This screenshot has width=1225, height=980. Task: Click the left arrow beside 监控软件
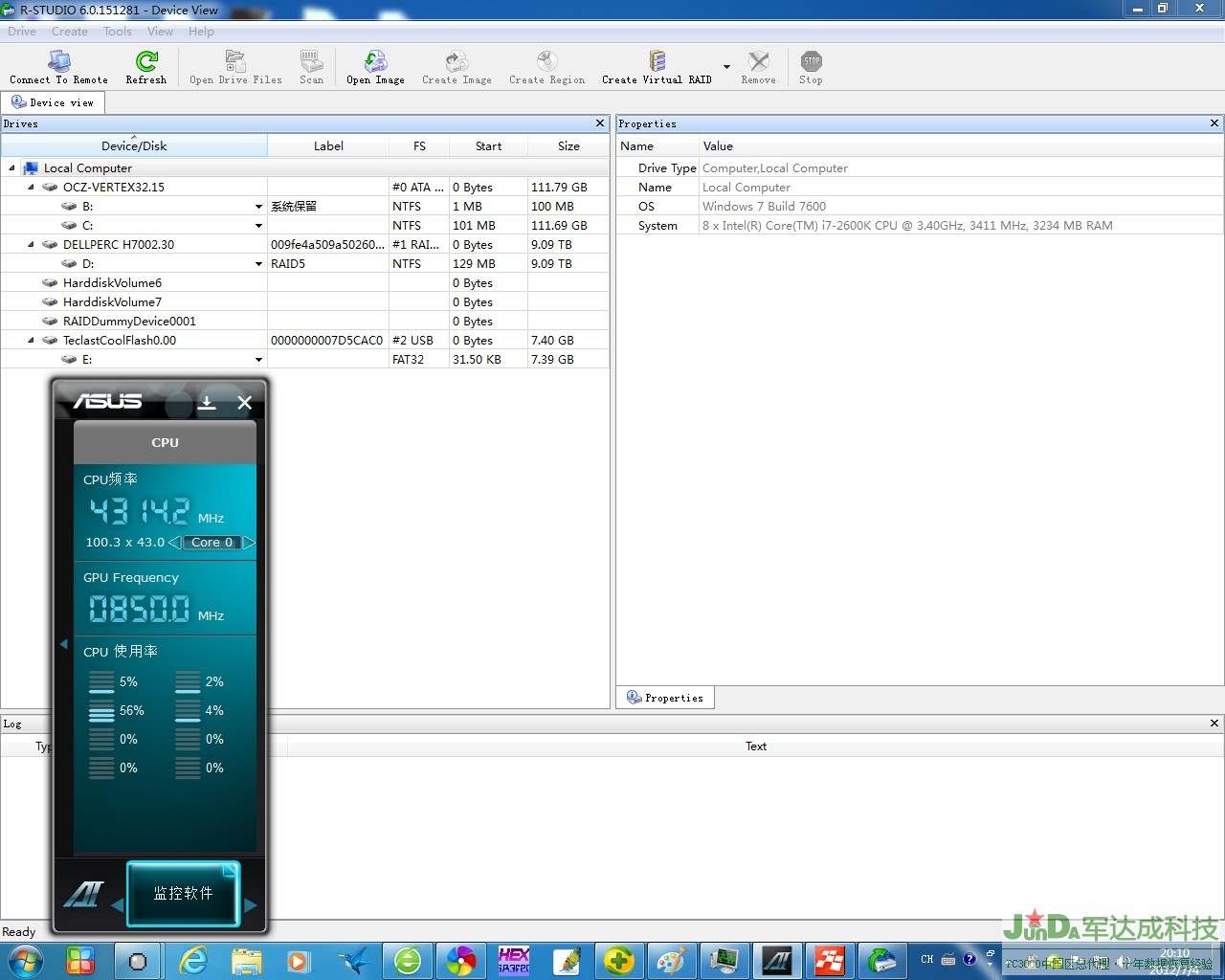[118, 905]
